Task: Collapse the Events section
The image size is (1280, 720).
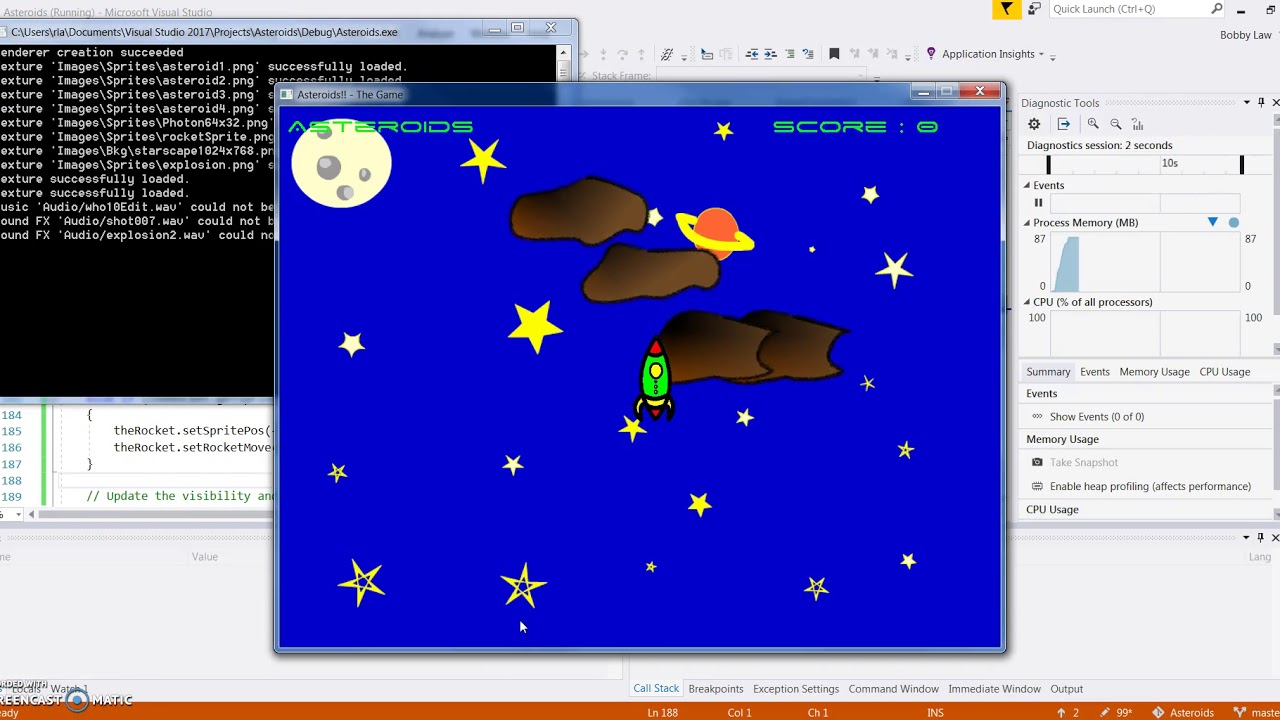Action: pos(1026,185)
